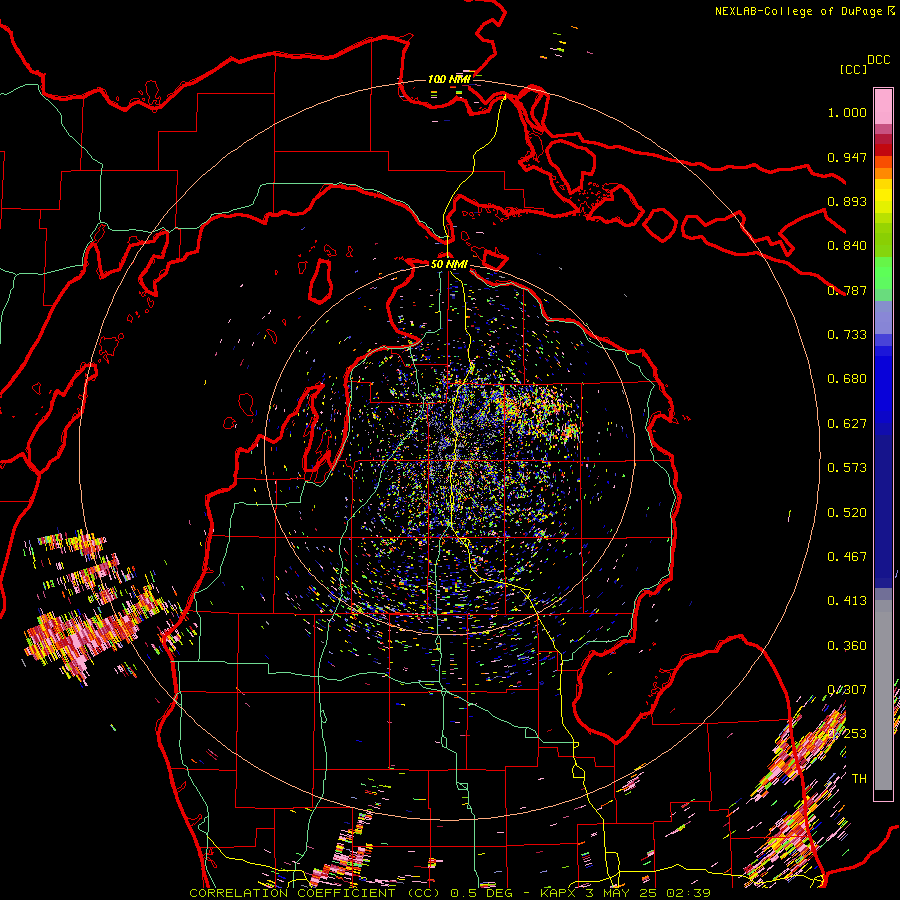
Task: Click the KAPX station identifier in caption
Action: [557, 893]
